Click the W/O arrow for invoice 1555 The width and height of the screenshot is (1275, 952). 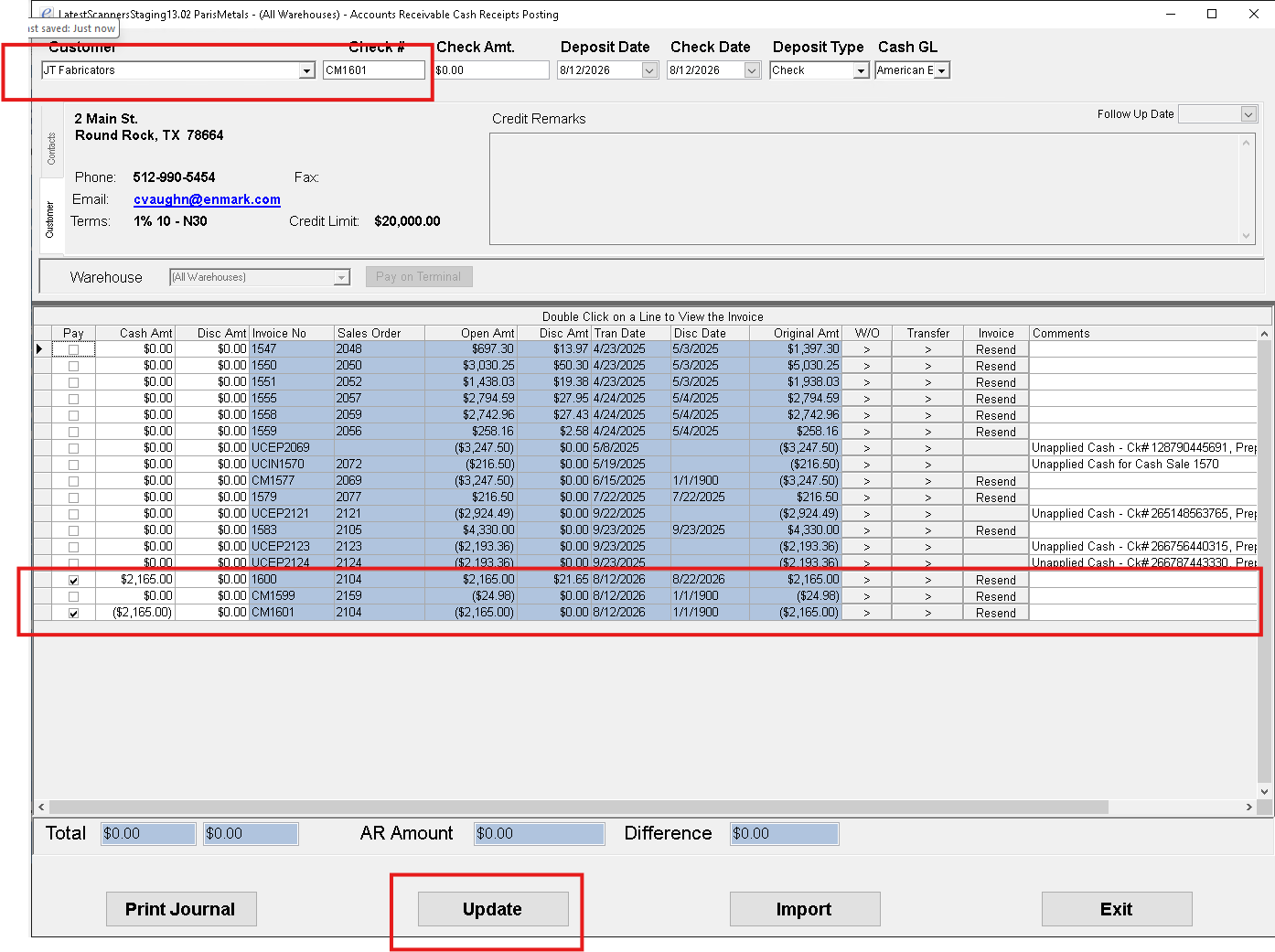(866, 399)
